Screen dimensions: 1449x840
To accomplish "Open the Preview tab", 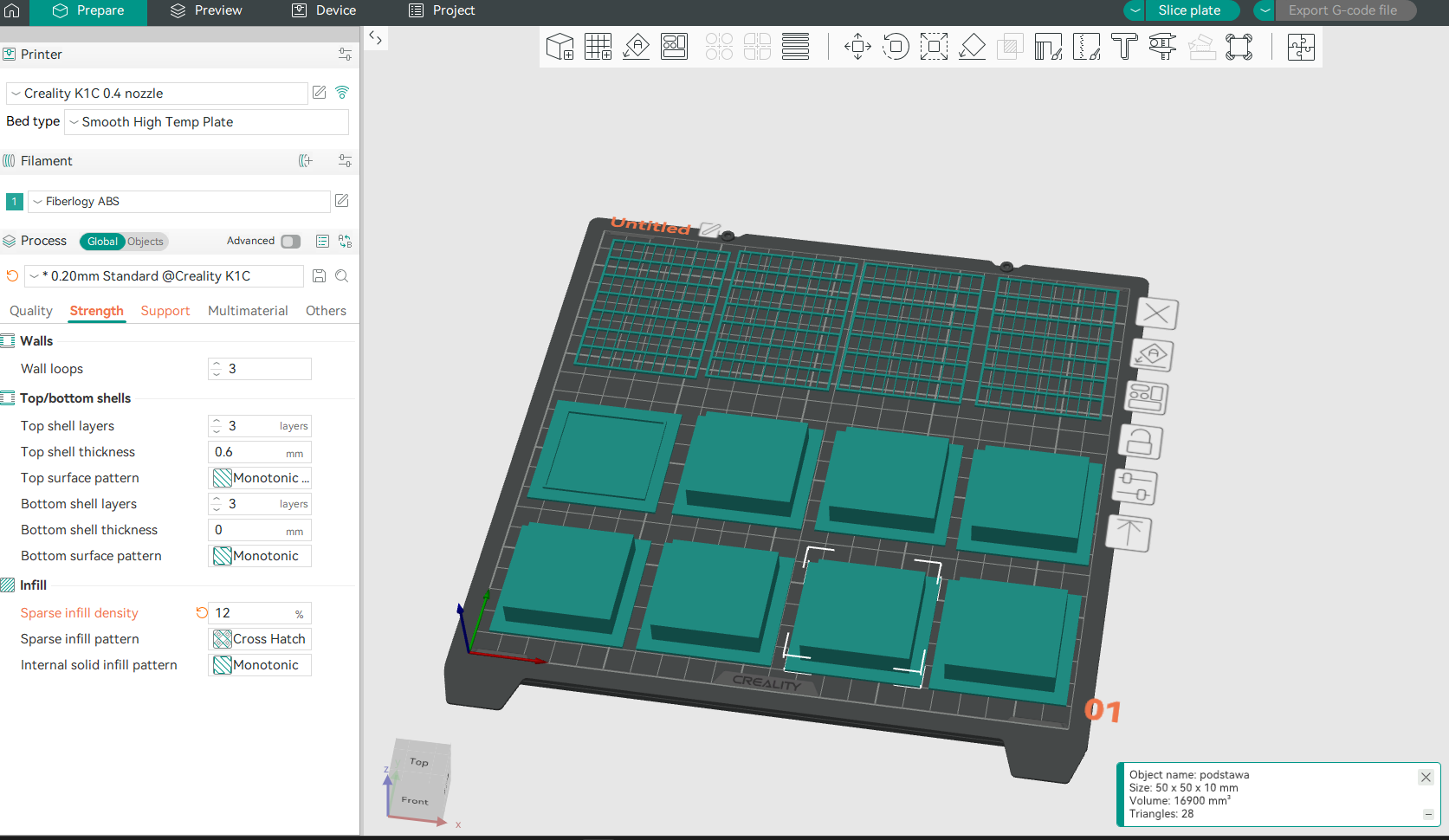I will click(x=206, y=10).
